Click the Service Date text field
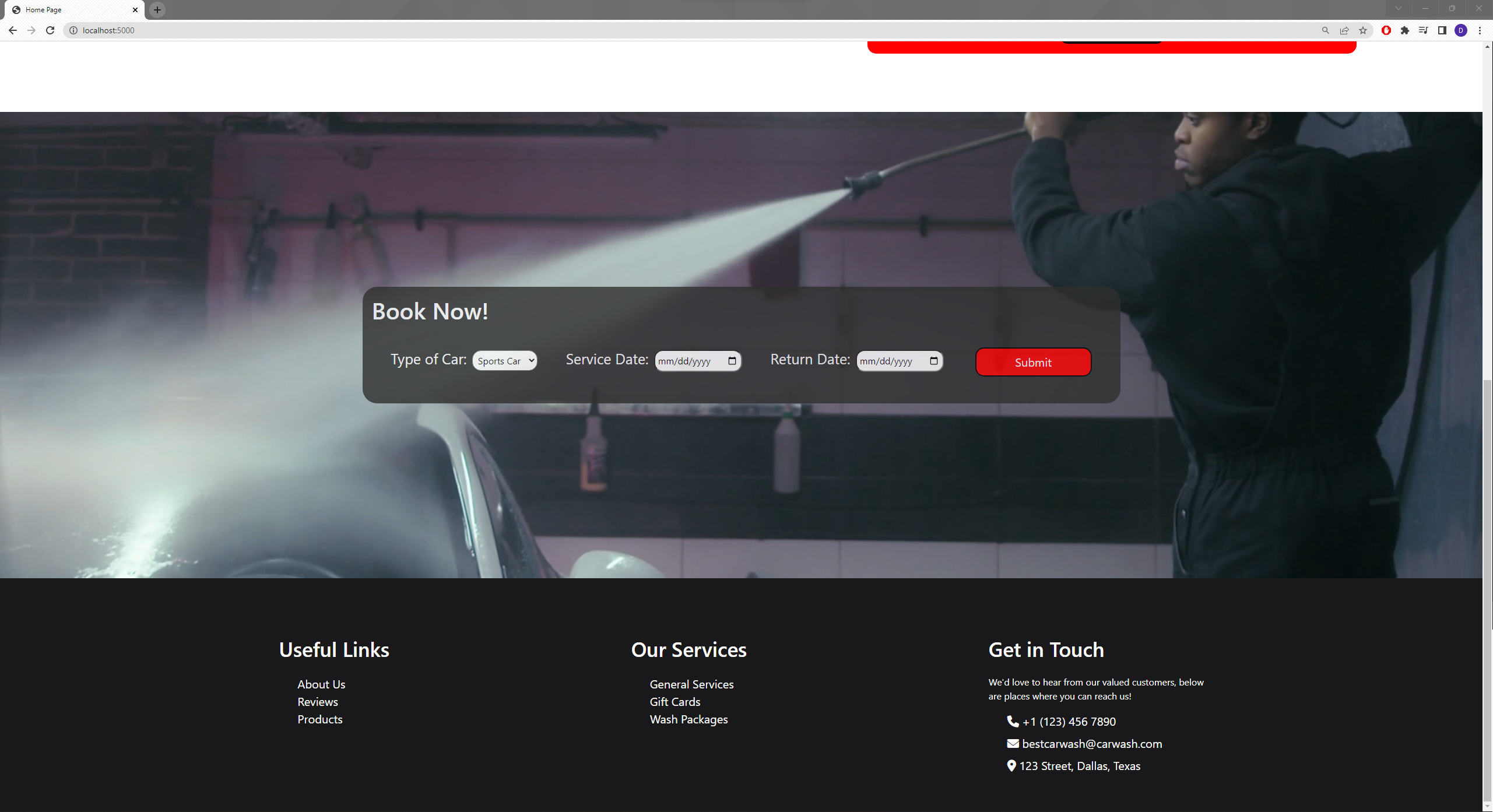 688,361
